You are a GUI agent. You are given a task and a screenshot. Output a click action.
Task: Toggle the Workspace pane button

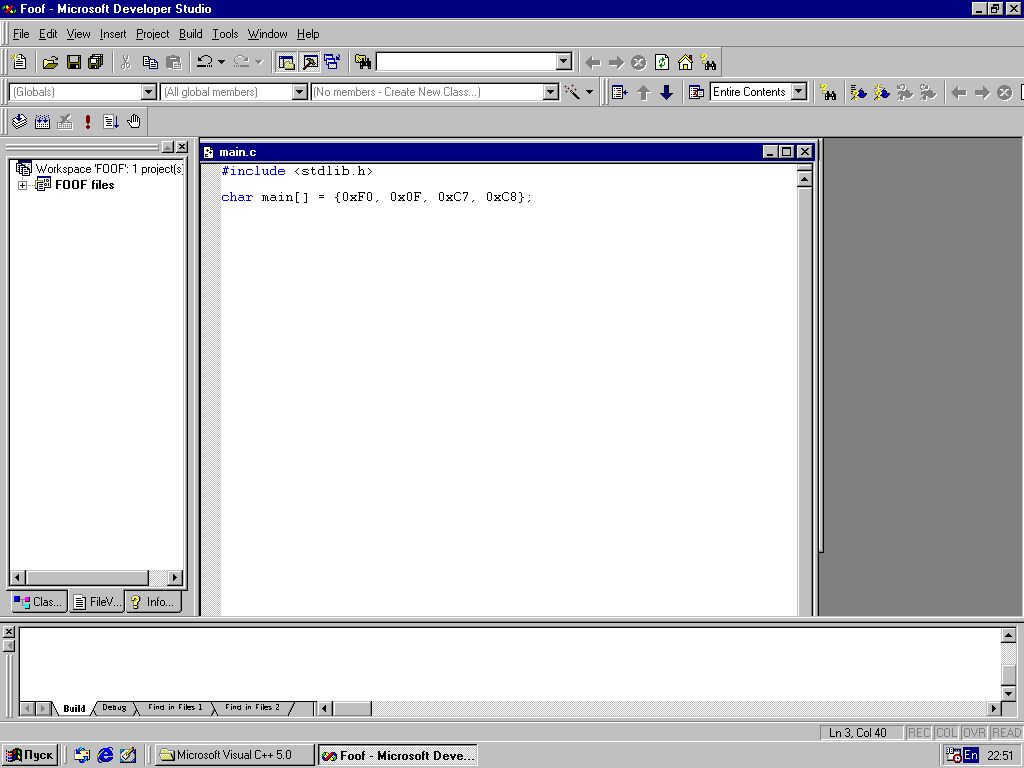point(286,62)
